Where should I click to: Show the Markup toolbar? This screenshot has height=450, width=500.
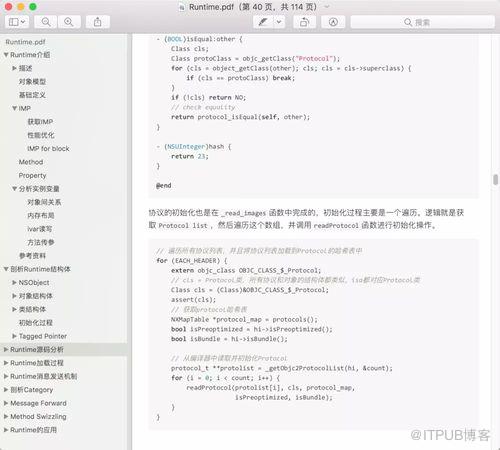pyautogui.click(x=333, y=22)
